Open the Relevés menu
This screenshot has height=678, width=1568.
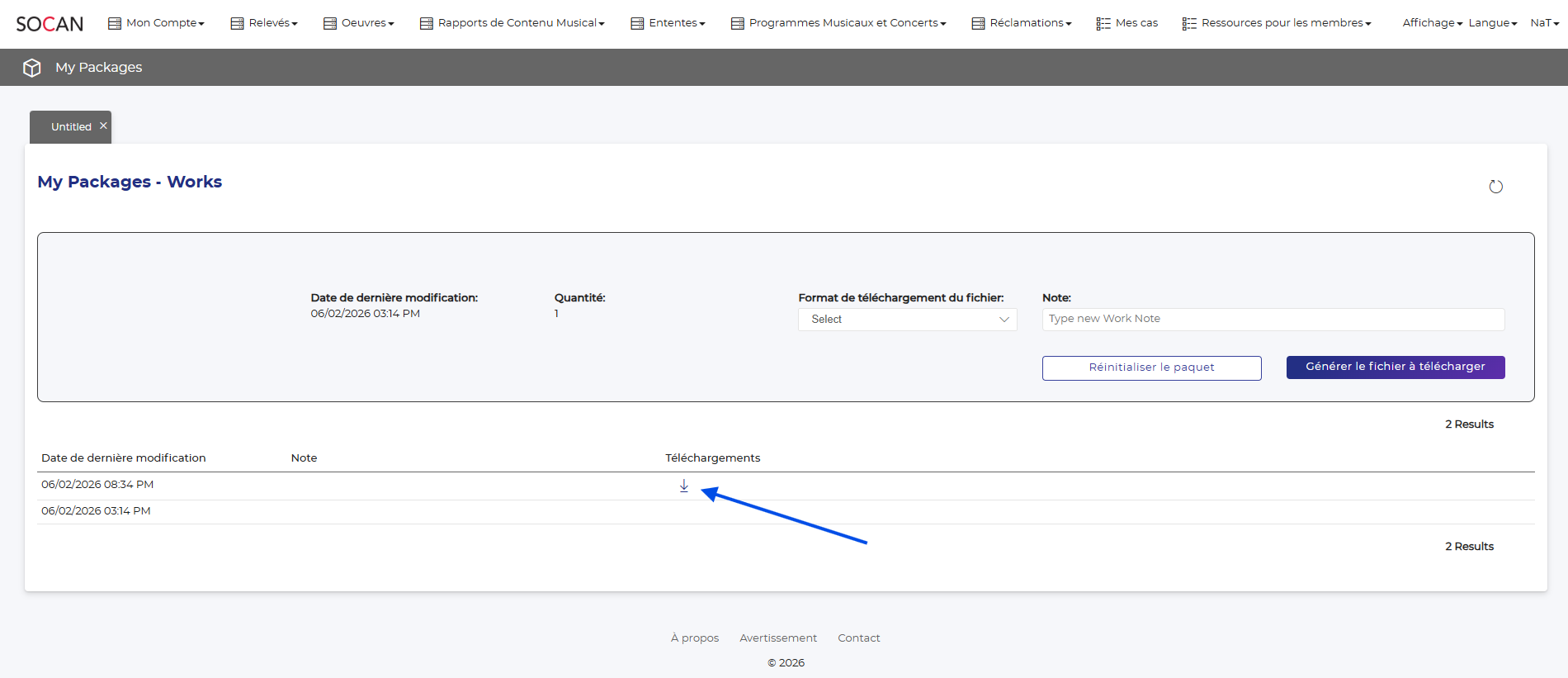click(264, 23)
